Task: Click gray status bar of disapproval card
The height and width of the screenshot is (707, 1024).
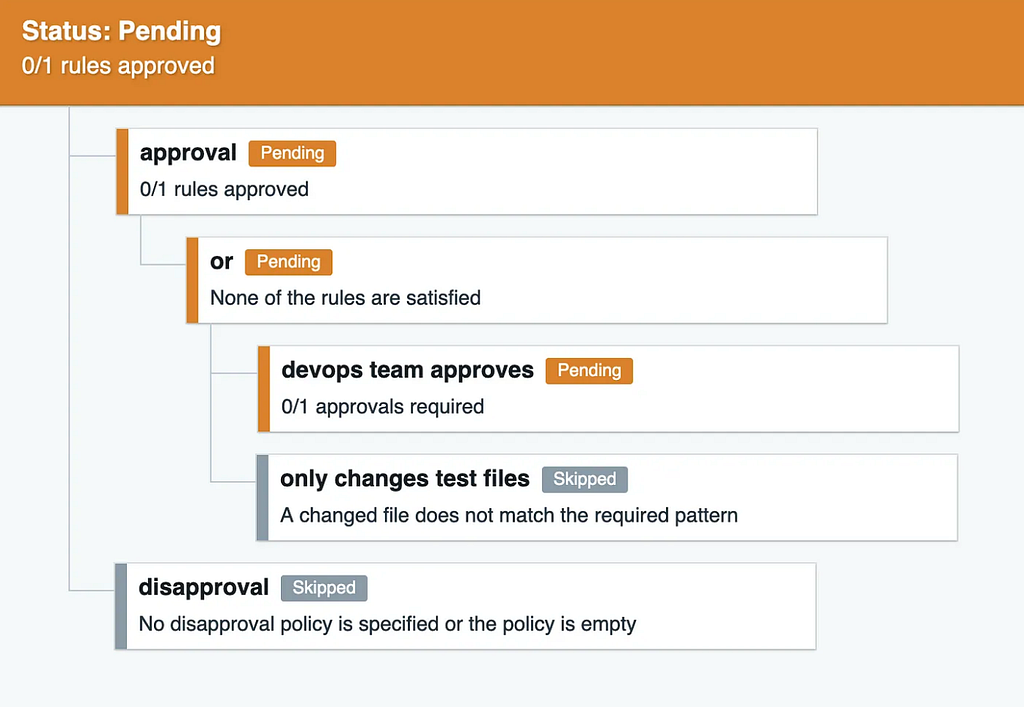Action: click(x=121, y=606)
